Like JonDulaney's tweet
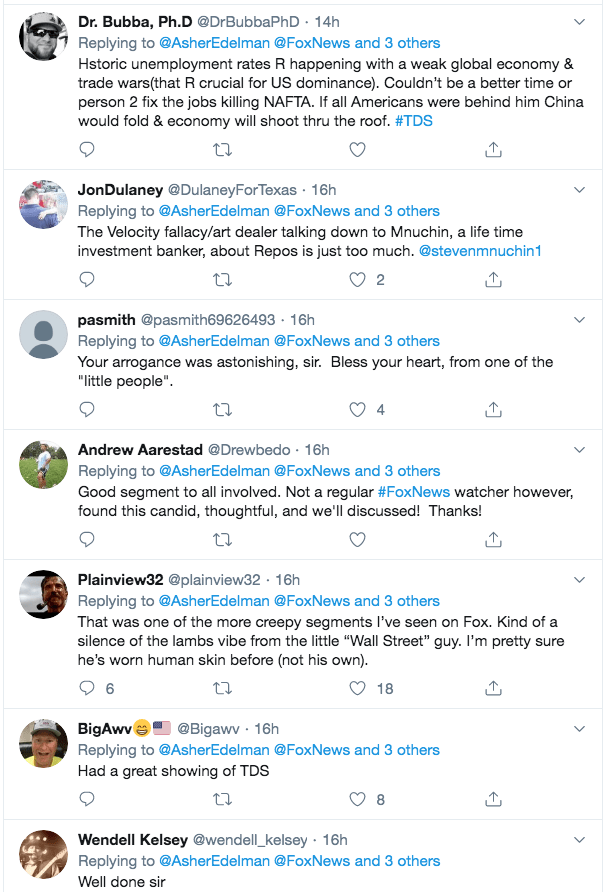 pos(357,279)
